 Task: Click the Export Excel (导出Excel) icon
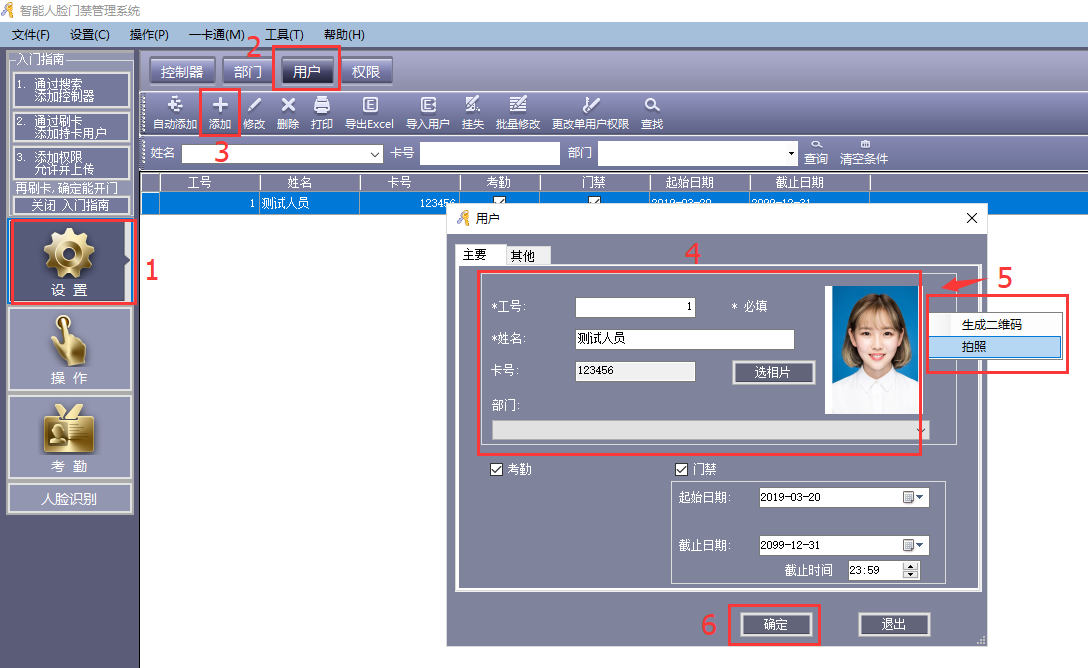tap(369, 105)
